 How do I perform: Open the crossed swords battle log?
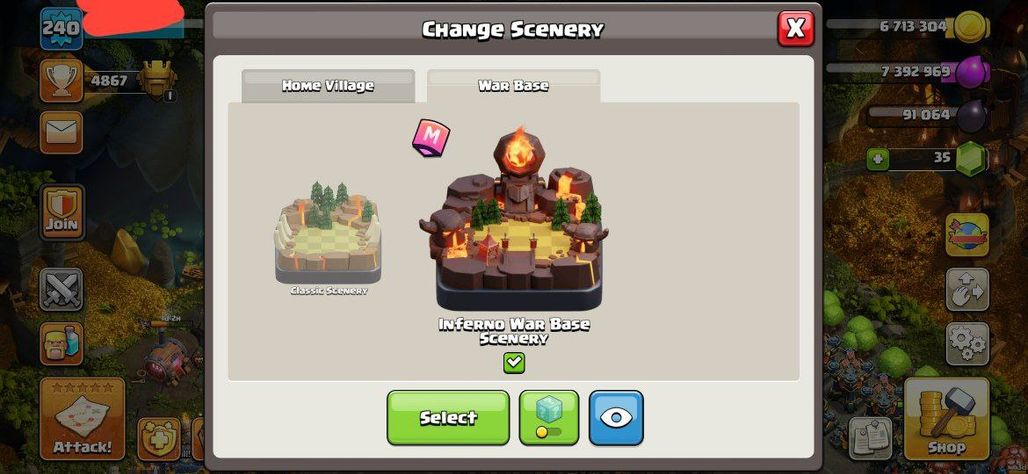click(x=61, y=289)
